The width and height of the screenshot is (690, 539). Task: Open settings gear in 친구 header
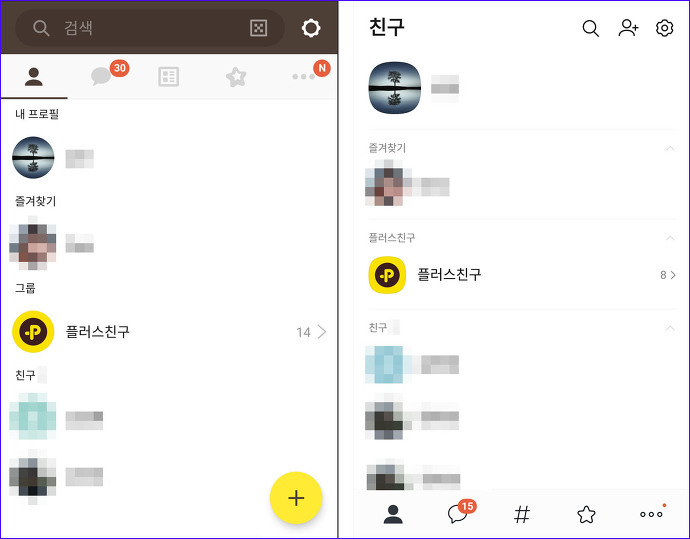(x=664, y=28)
